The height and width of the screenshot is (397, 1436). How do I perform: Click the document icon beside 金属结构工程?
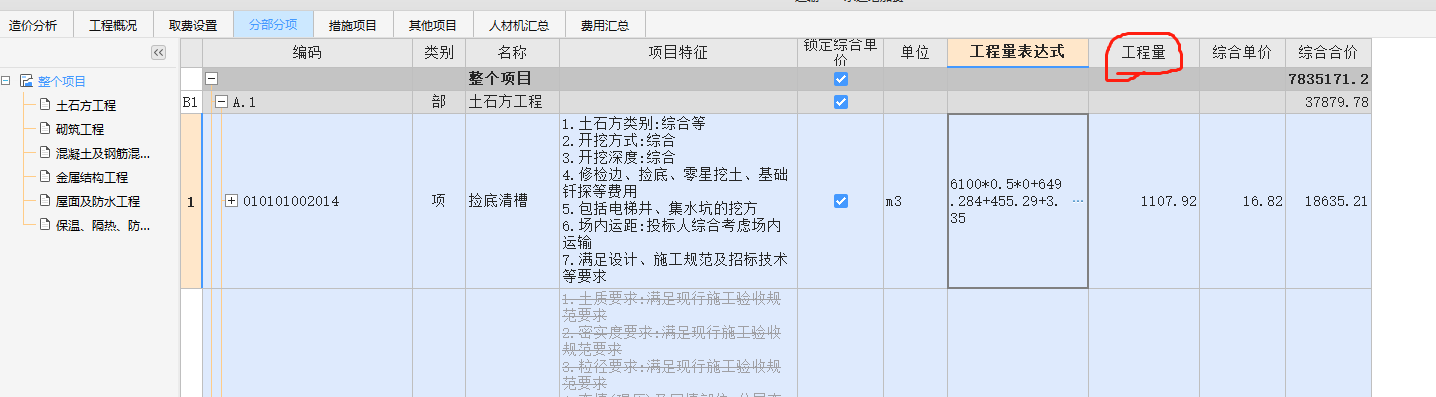tap(44, 176)
